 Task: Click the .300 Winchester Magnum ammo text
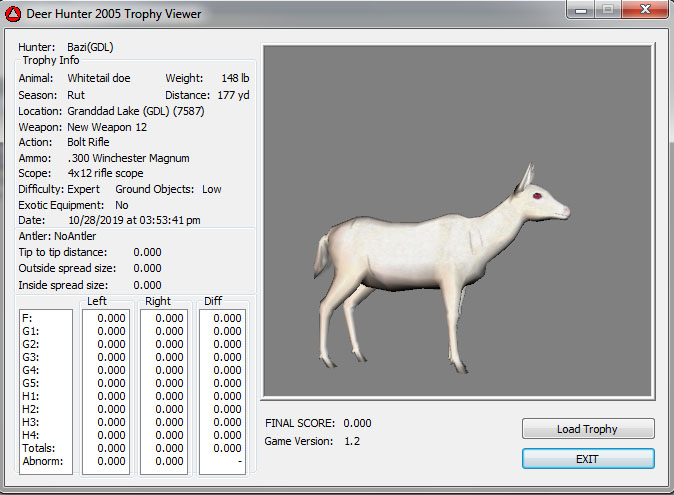pos(128,158)
